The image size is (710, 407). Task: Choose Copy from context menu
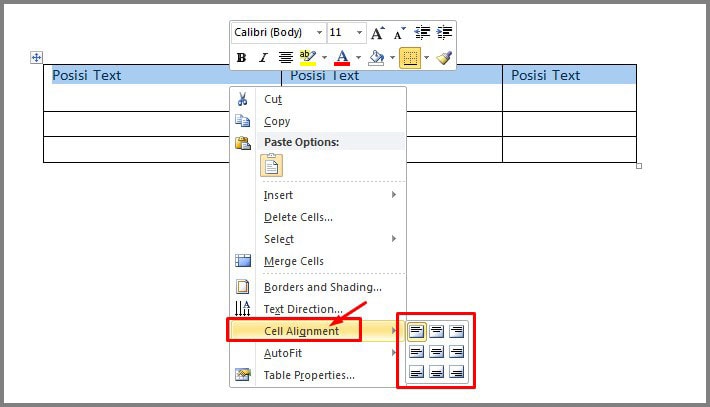coord(318,121)
